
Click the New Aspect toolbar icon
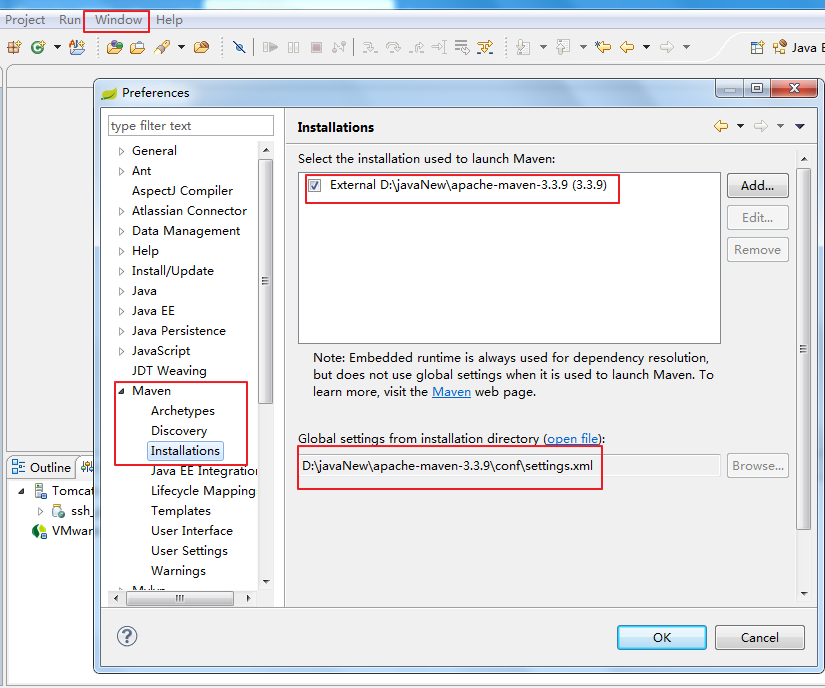click(x=77, y=47)
